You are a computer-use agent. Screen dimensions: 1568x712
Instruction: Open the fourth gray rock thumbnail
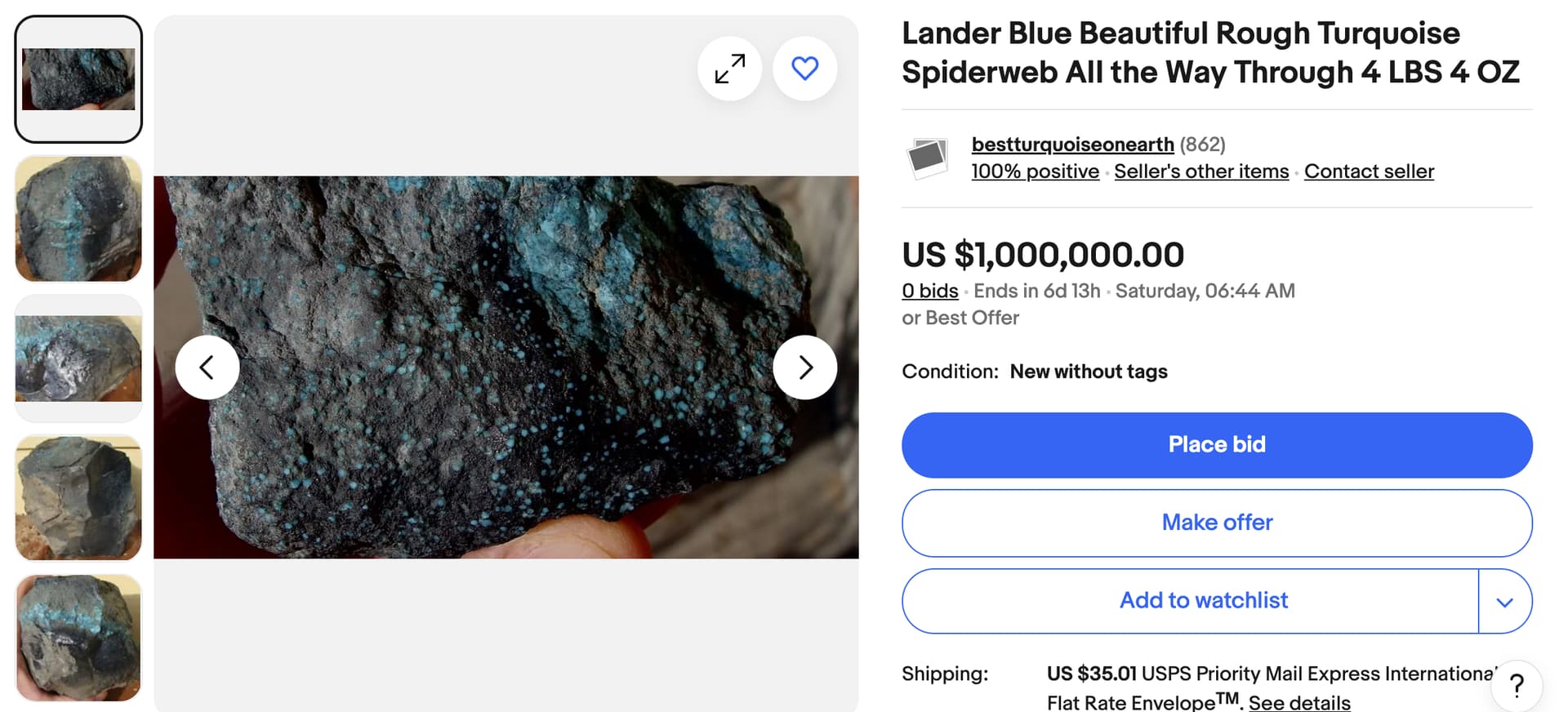[78, 498]
